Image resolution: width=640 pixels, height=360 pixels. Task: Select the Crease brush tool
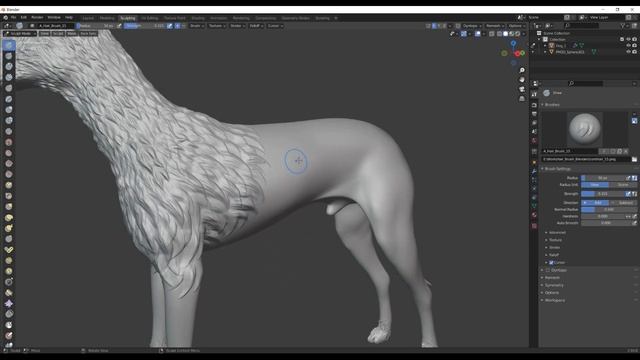[9, 131]
